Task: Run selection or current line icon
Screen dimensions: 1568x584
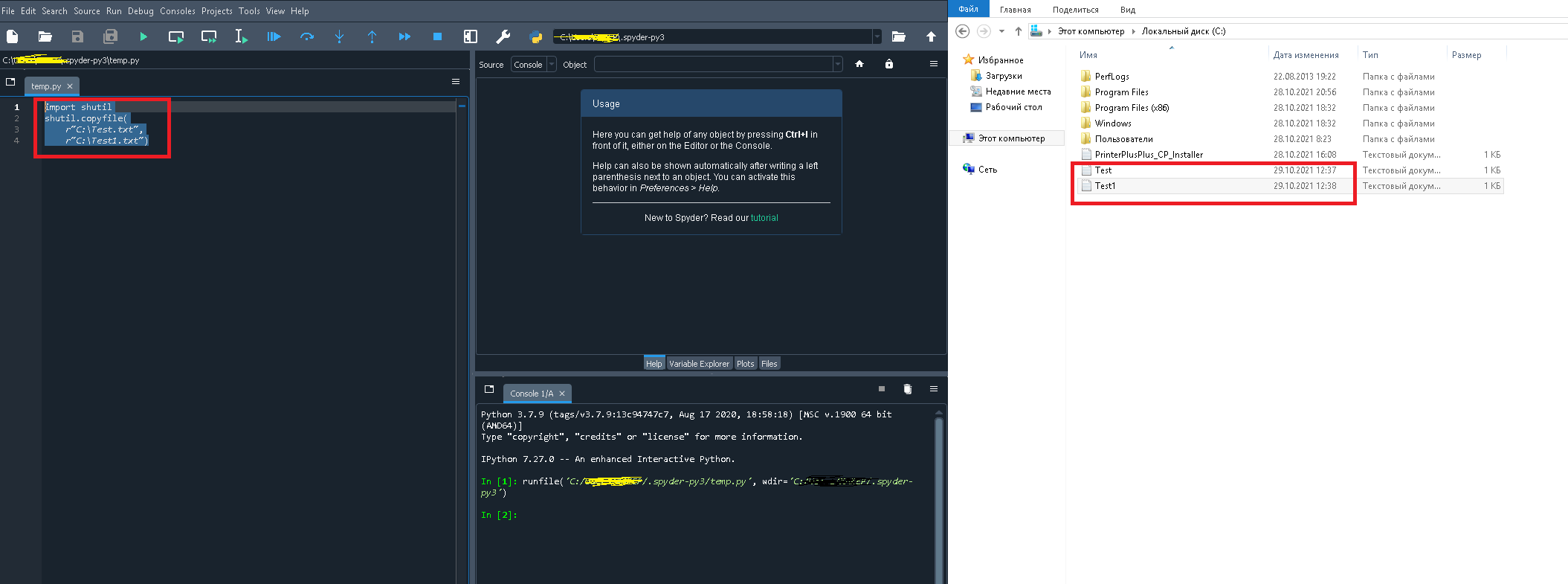Action: (241, 36)
